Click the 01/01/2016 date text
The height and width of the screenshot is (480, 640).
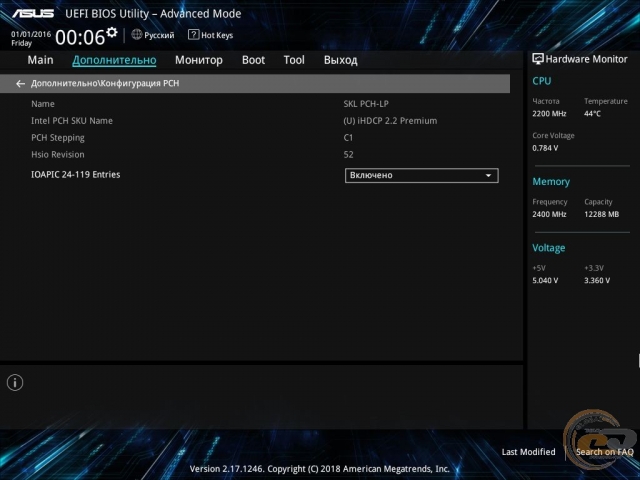(x=31, y=34)
